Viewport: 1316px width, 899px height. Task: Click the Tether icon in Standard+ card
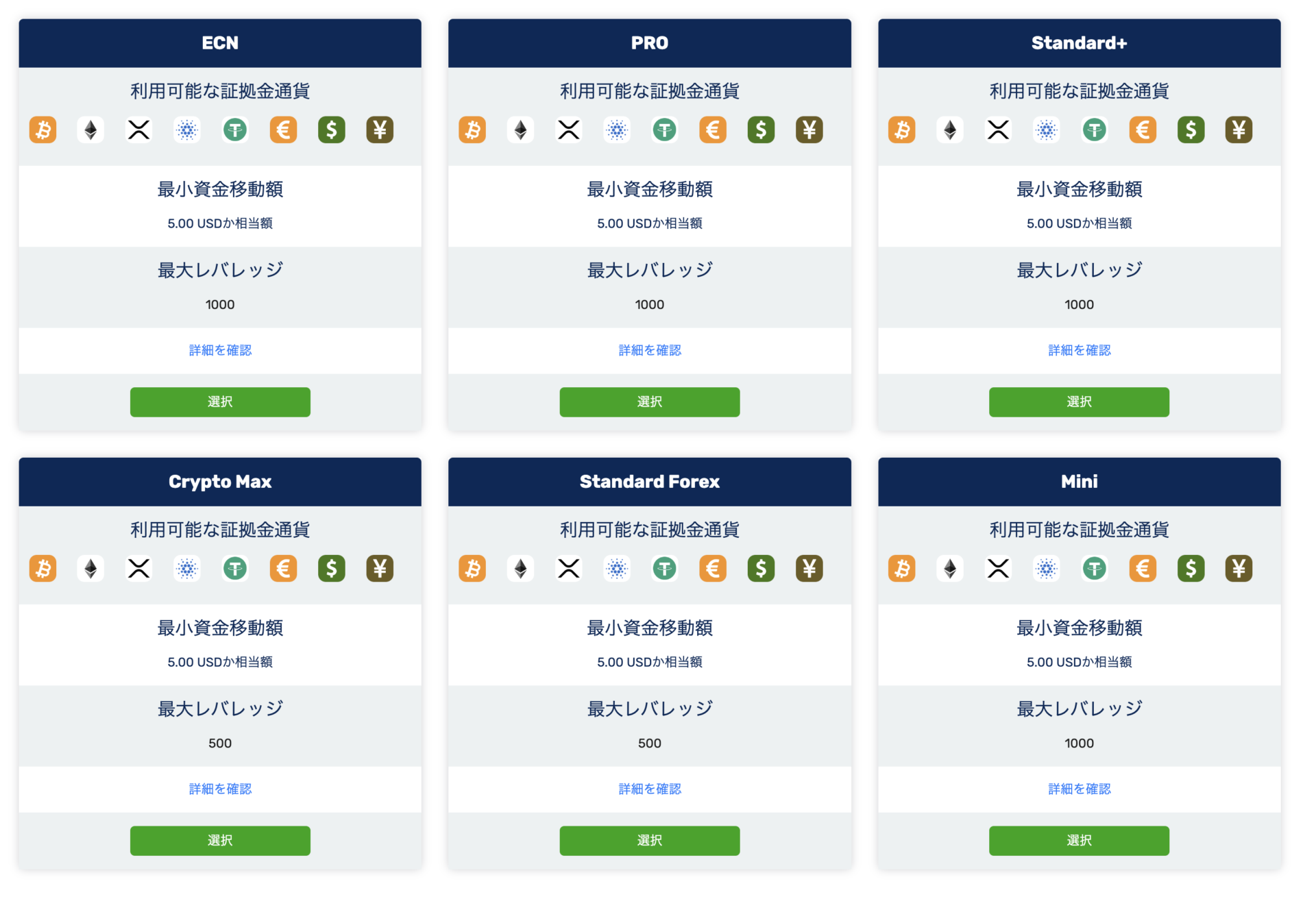click(1095, 130)
